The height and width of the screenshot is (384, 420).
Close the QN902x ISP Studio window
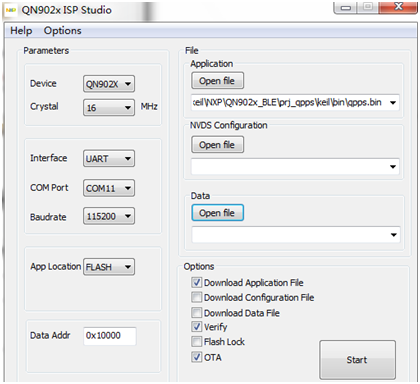[x=398, y=7]
